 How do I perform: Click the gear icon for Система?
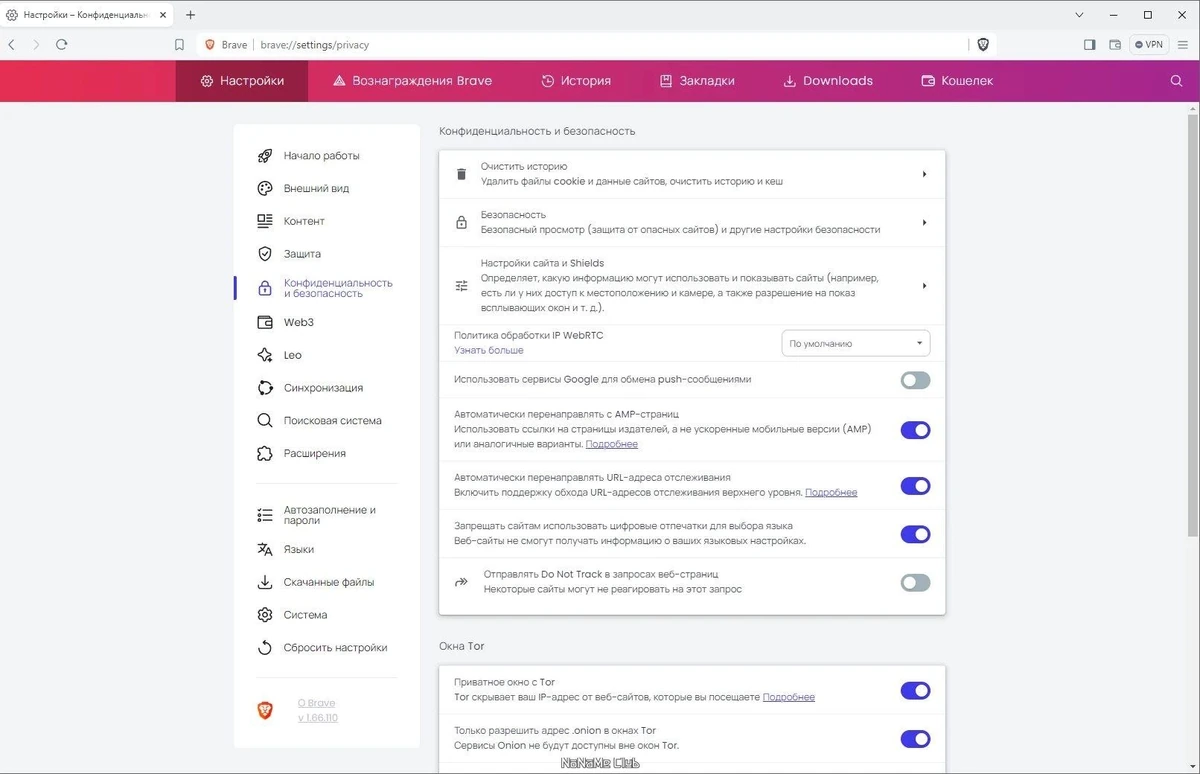tap(265, 615)
